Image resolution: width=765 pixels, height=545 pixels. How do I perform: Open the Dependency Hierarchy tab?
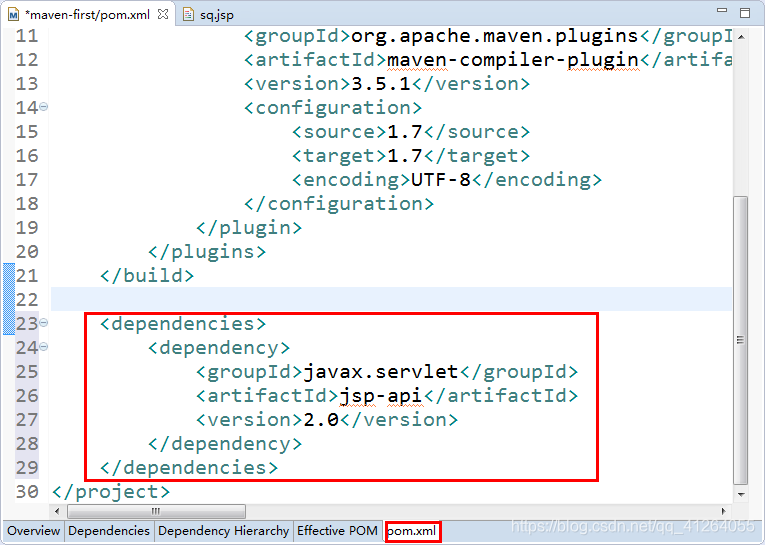pos(223,531)
